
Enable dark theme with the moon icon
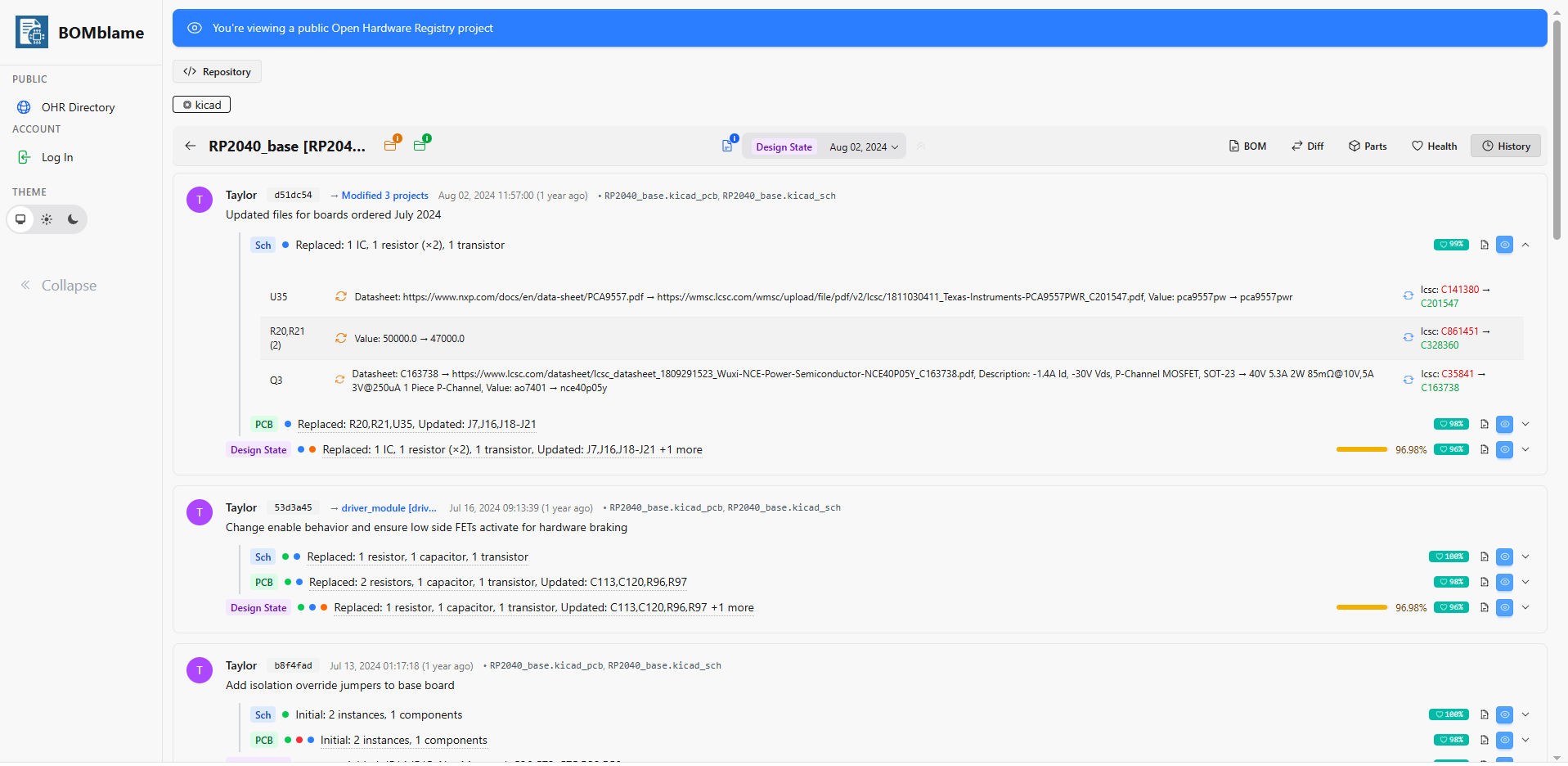73,219
